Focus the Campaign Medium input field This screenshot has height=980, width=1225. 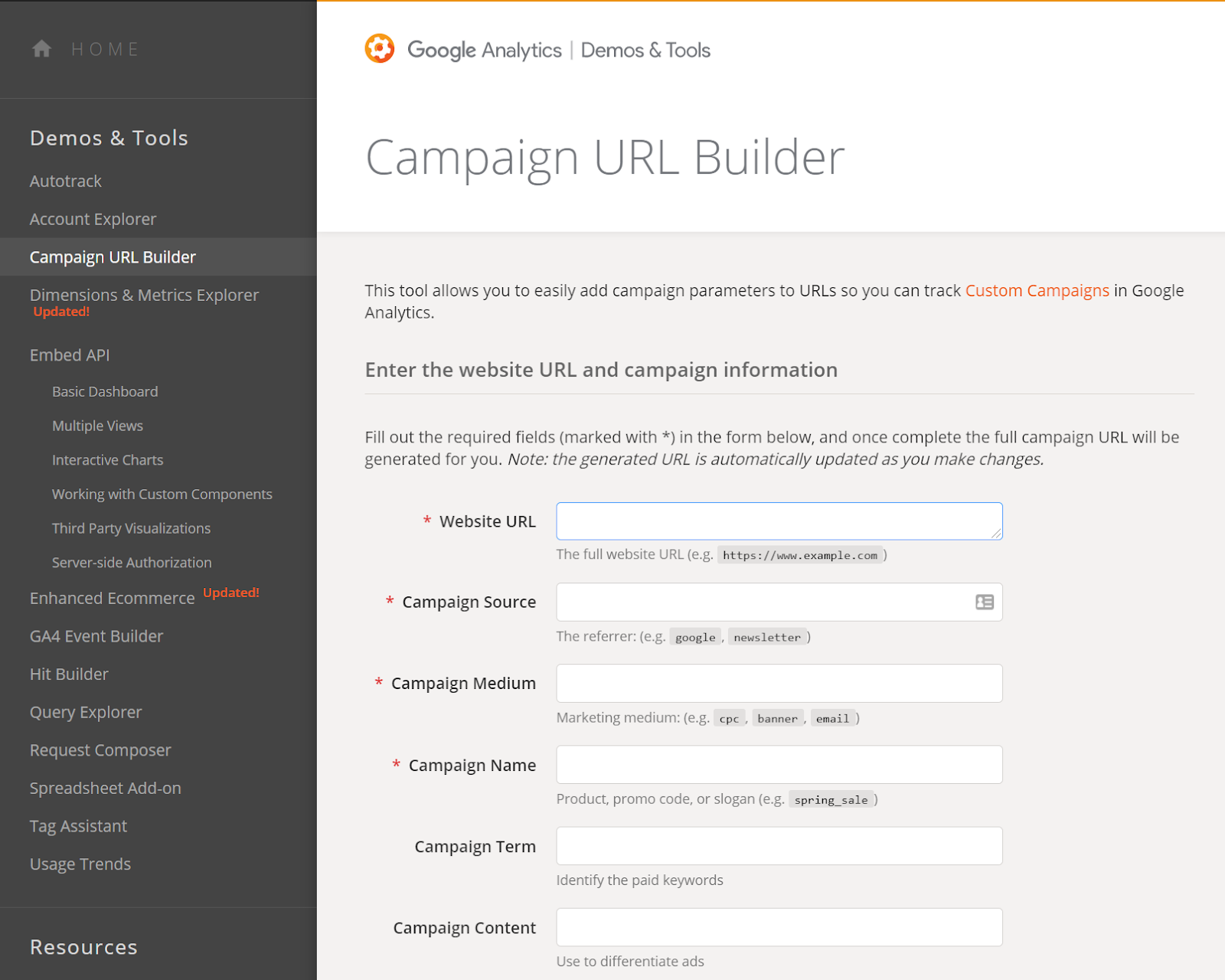click(x=779, y=684)
